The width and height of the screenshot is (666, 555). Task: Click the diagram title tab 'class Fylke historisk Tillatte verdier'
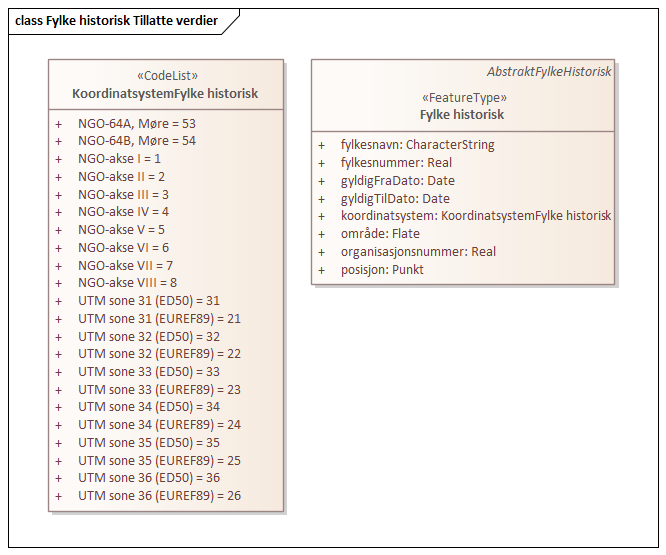click(x=117, y=21)
